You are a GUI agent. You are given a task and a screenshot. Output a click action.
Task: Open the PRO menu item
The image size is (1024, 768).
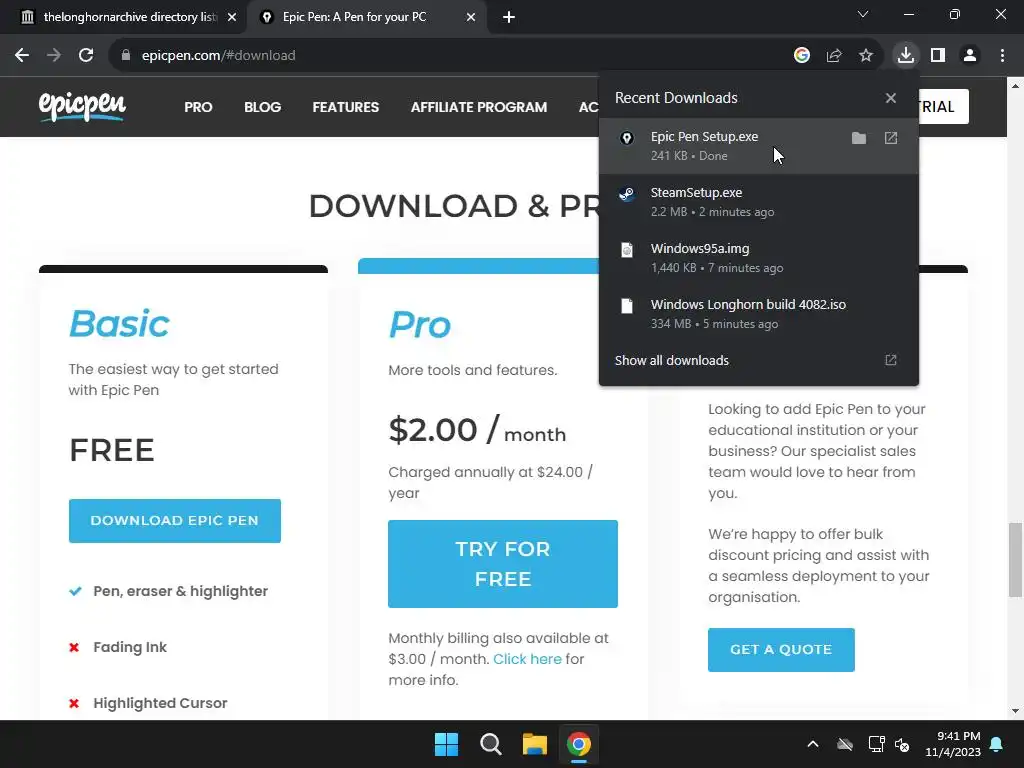pos(198,107)
